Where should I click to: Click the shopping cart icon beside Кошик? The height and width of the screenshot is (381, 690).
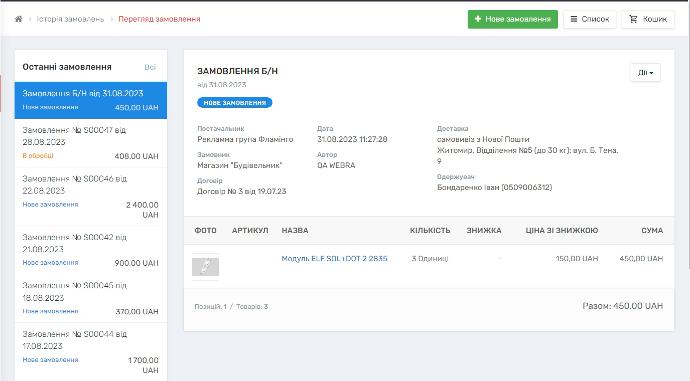[633, 19]
